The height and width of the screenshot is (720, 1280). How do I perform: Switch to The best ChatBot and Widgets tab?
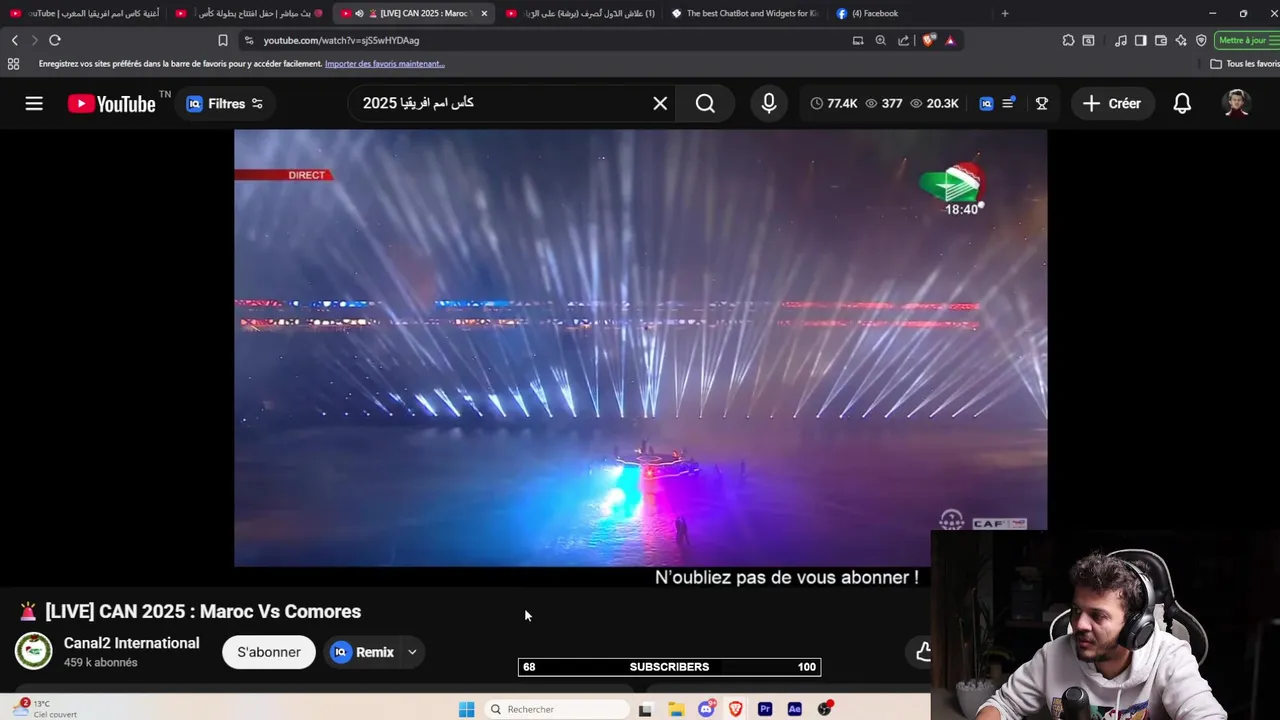pos(745,13)
